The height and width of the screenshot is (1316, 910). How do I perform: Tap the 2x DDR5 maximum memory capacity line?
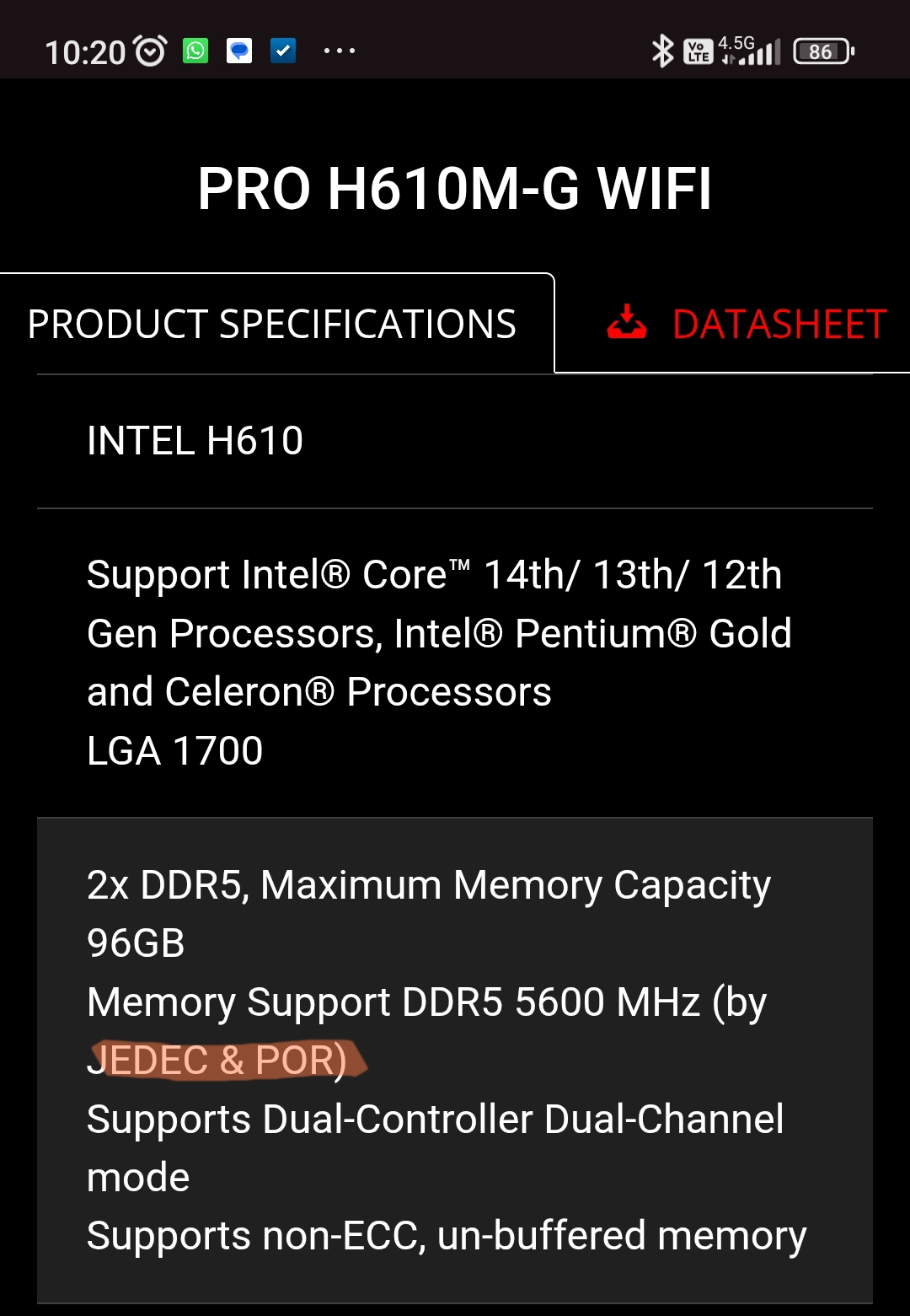(x=429, y=914)
